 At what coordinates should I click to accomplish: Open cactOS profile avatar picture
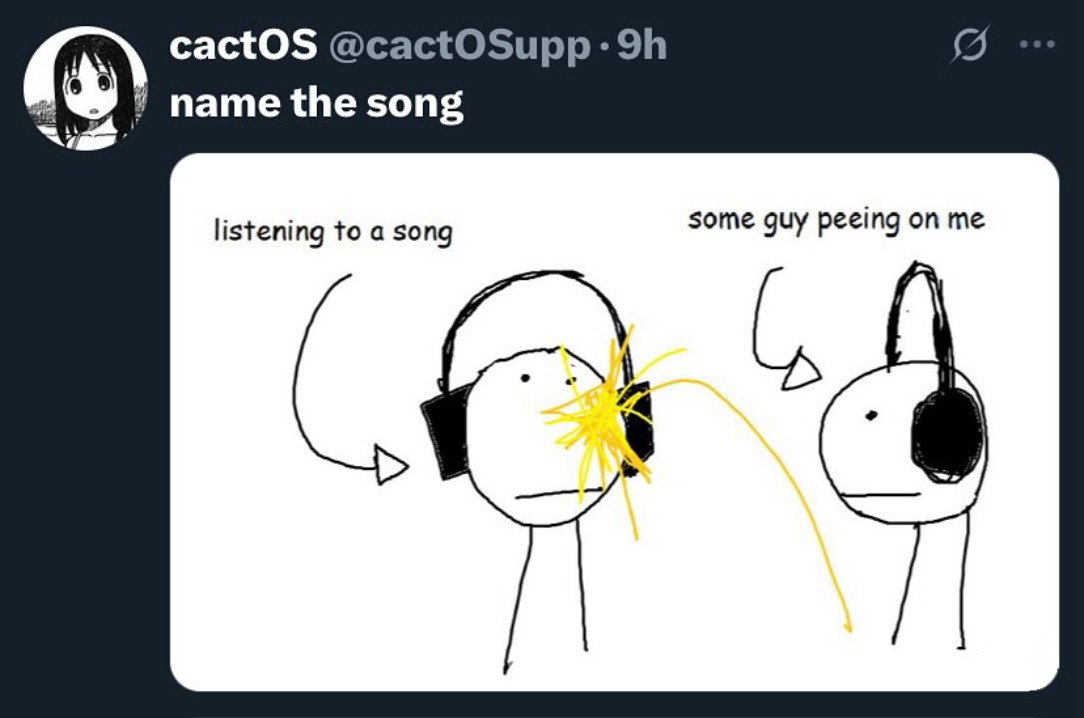(x=85, y=88)
